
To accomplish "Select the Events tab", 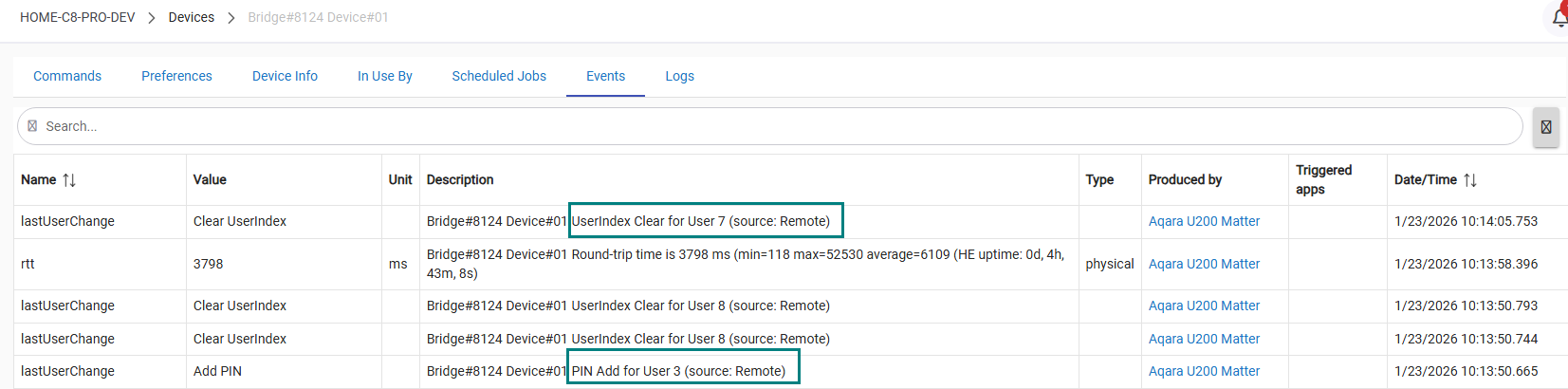I will pos(605,76).
